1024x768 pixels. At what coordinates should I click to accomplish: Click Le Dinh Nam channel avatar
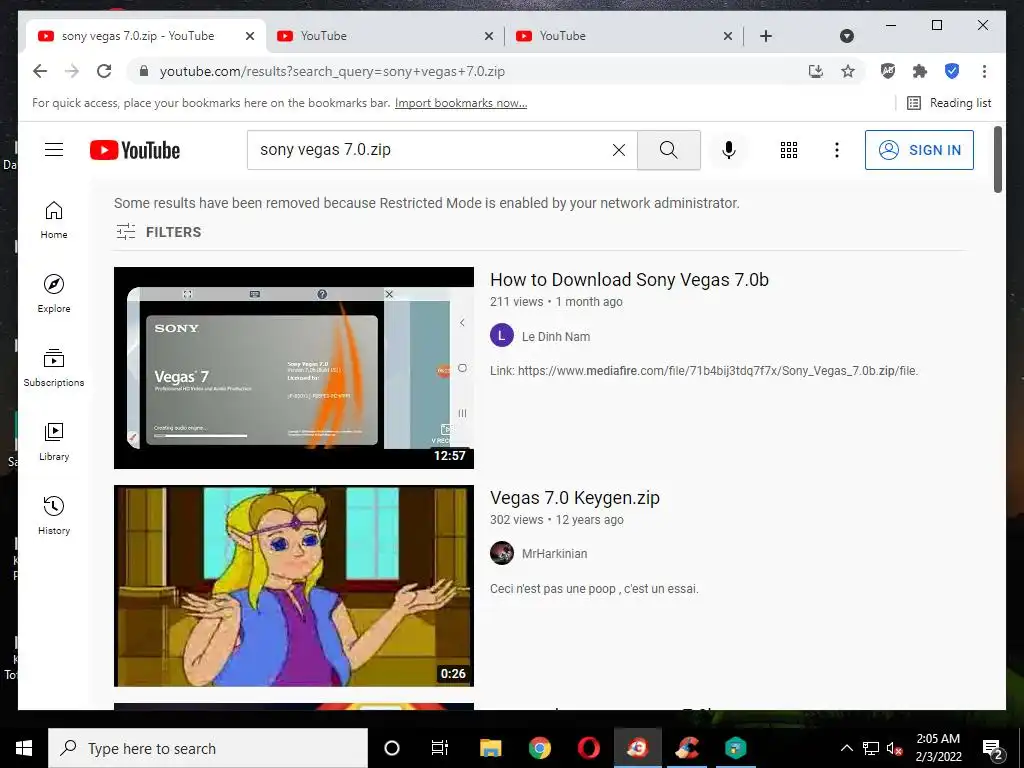click(502, 336)
